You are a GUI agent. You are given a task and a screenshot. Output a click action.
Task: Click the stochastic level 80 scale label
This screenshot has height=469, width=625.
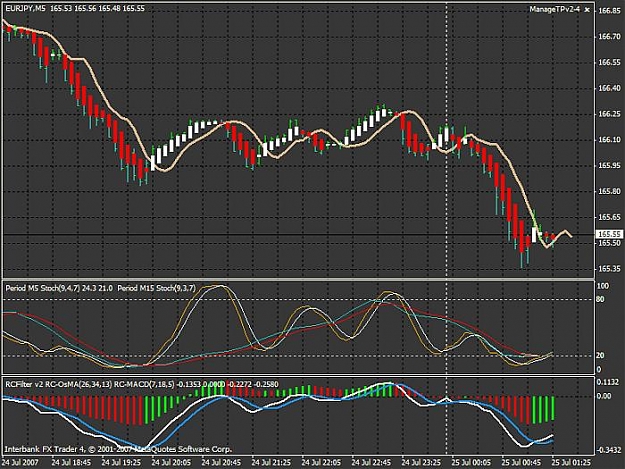(601, 299)
